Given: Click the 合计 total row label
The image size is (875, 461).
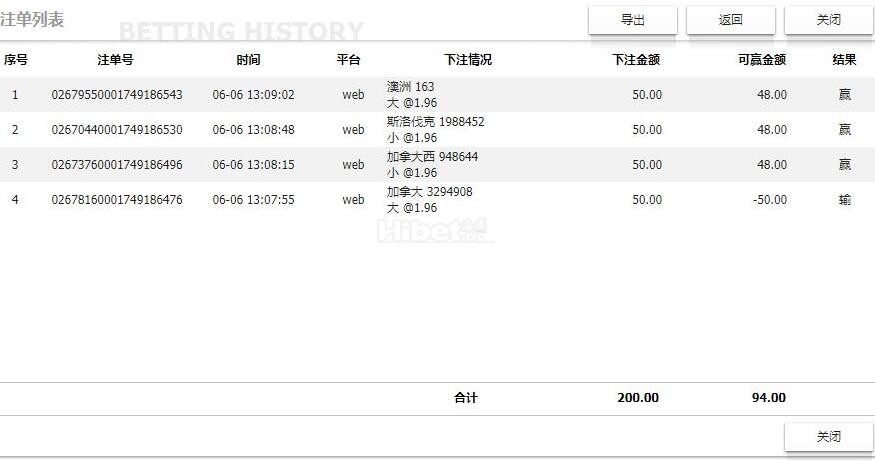Looking at the screenshot, I should pos(466,398).
